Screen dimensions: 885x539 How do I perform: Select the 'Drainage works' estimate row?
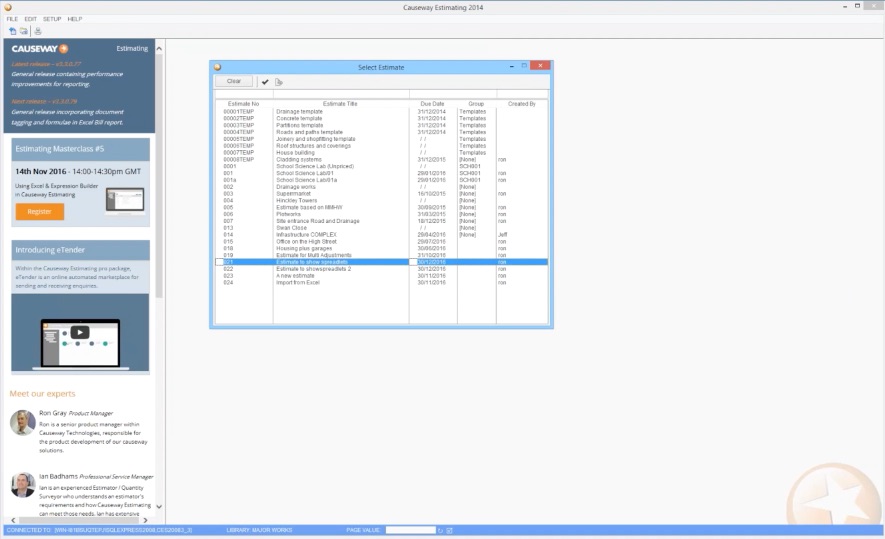point(382,187)
